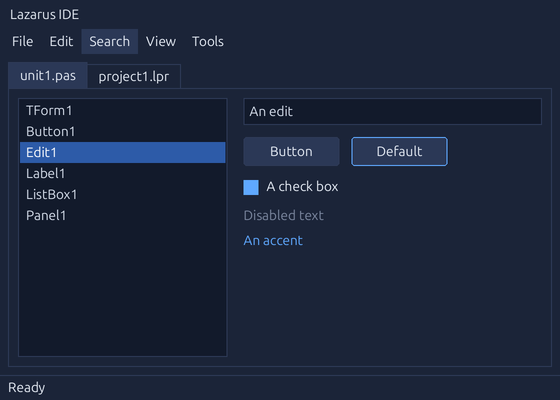Switch to the unit1.pas tab
The image size is (560, 400).
coord(48,75)
